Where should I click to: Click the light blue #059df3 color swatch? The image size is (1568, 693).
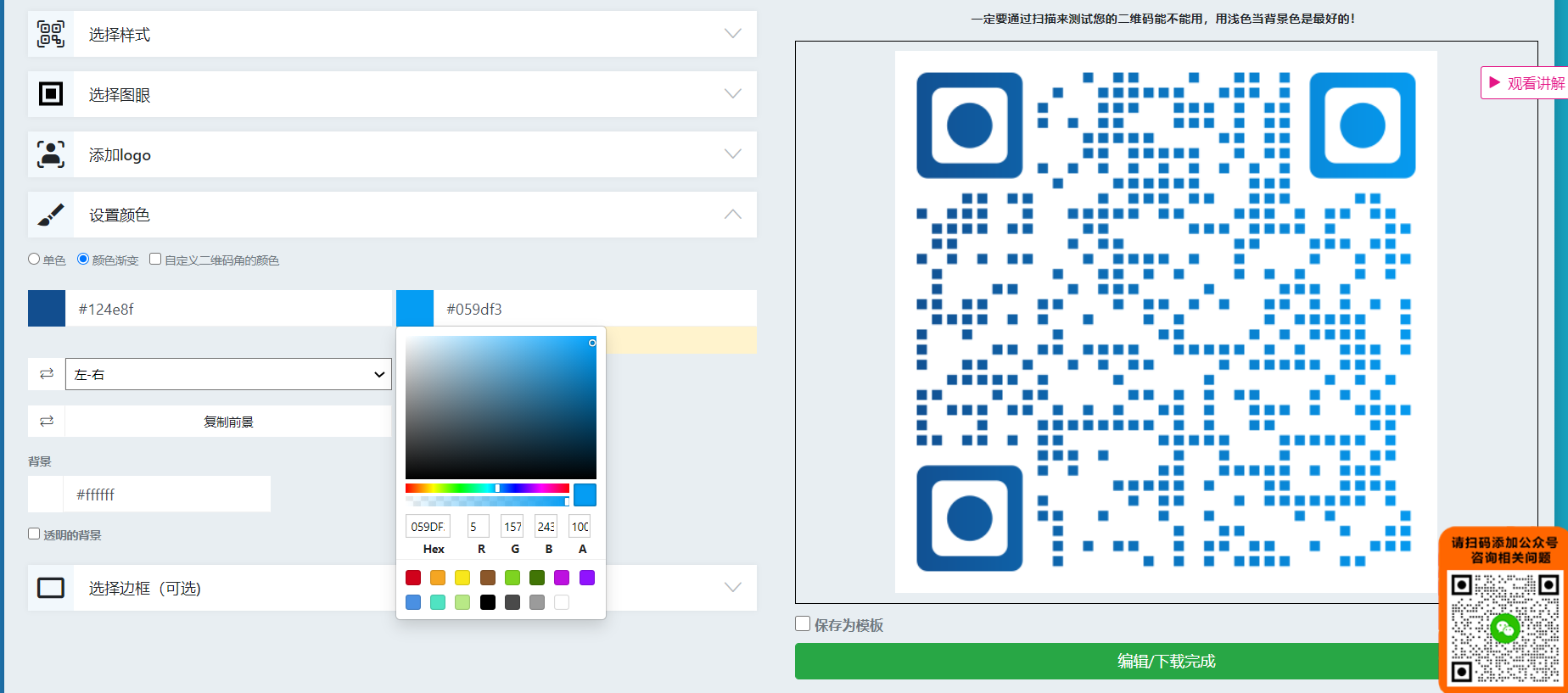[x=415, y=309]
